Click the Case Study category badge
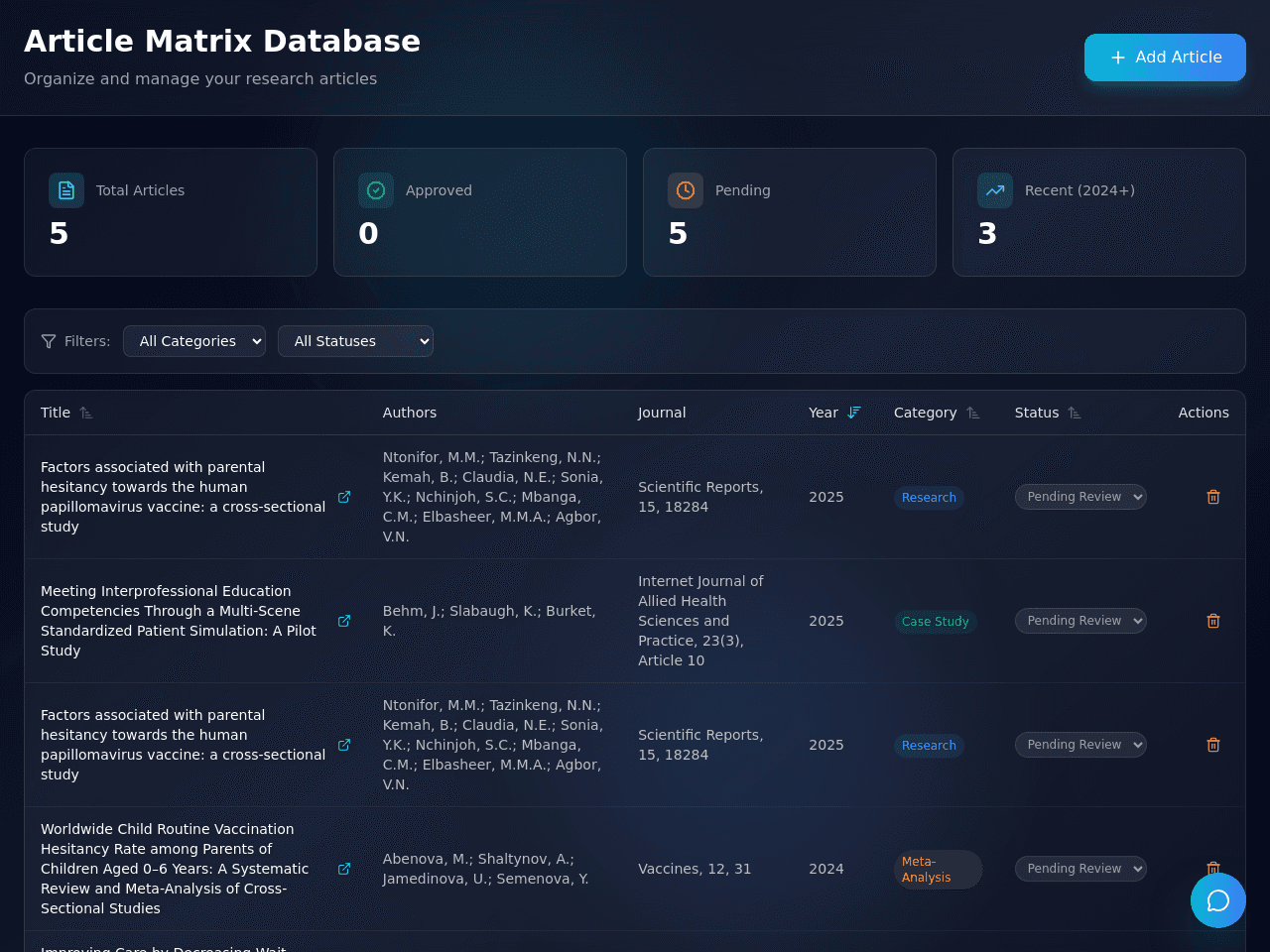Viewport: 1270px width, 952px height. [x=936, y=622]
